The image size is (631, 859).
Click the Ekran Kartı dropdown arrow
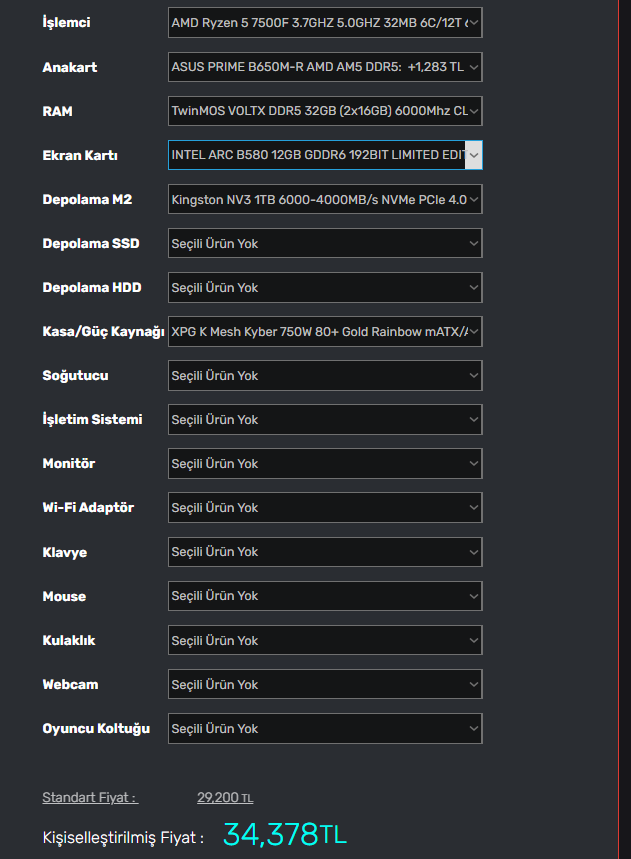tap(474, 155)
